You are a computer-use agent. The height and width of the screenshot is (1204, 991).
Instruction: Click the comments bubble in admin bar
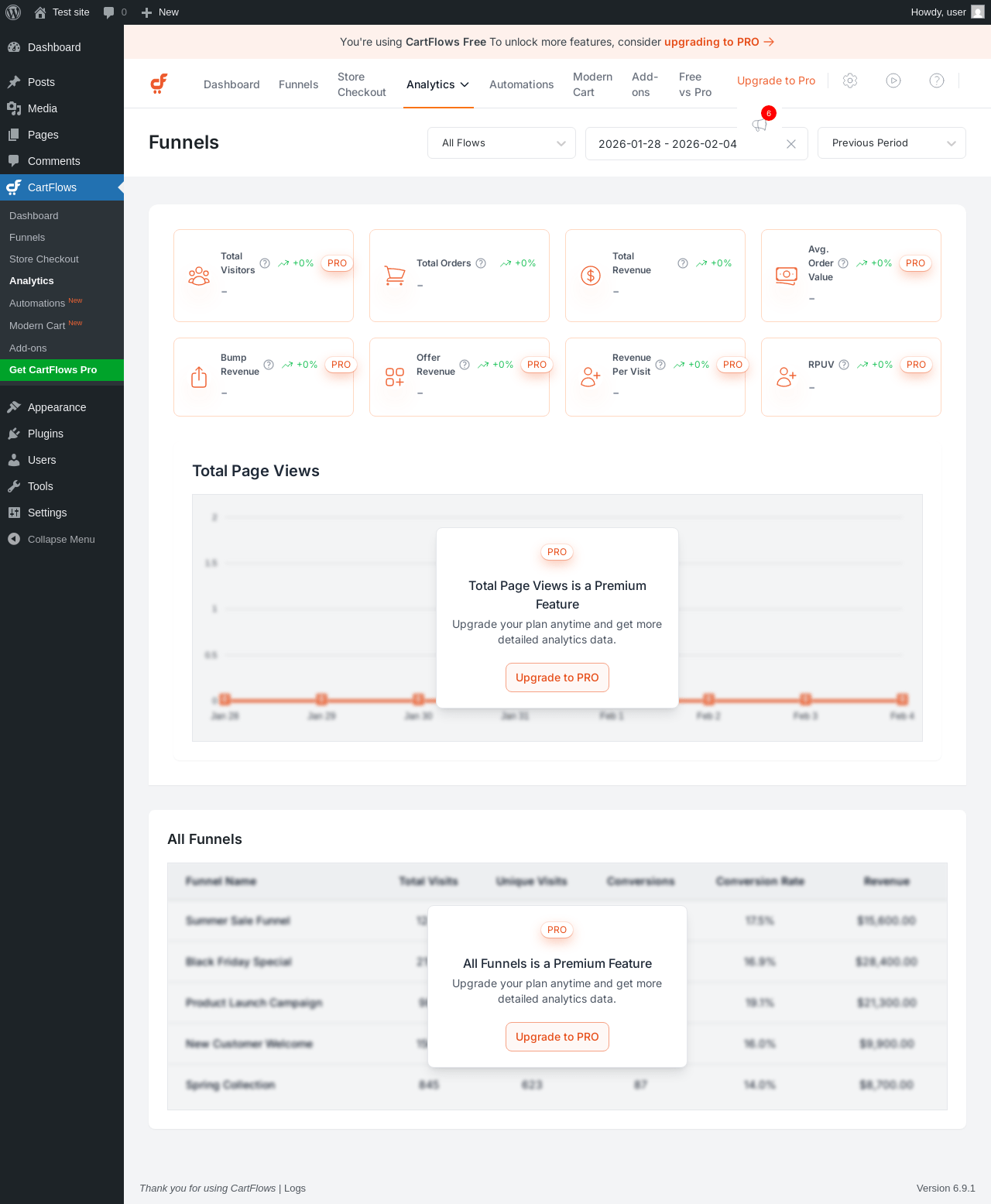pyautogui.click(x=115, y=12)
